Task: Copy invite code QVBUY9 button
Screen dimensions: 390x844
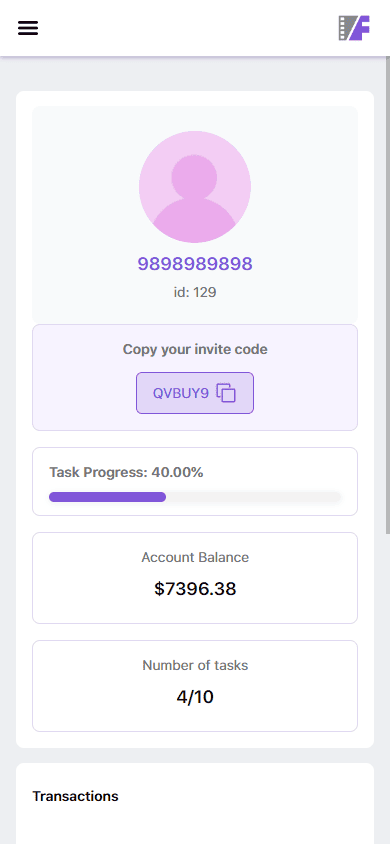Action: (x=195, y=393)
